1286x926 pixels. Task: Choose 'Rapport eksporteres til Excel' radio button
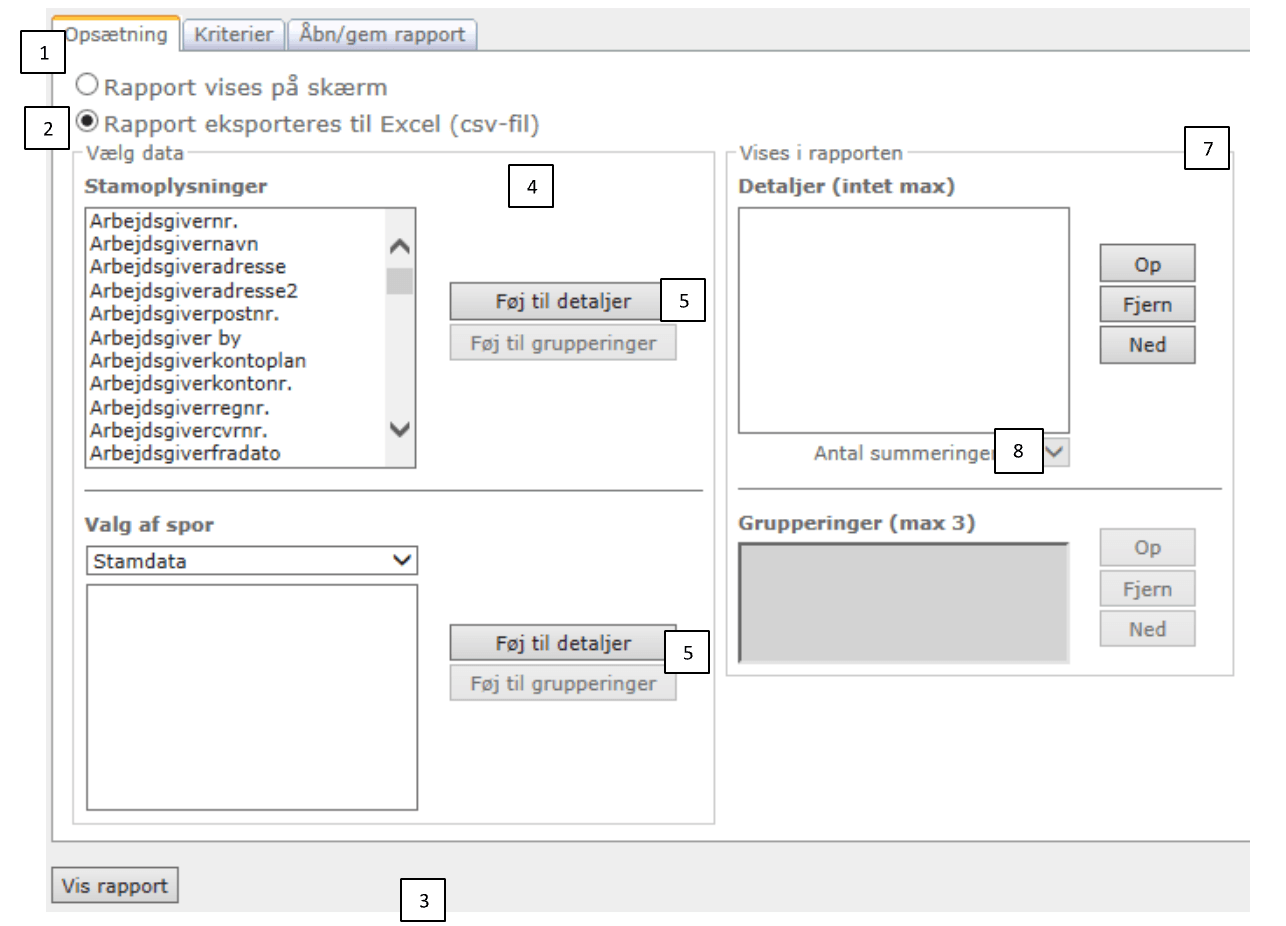(x=89, y=123)
